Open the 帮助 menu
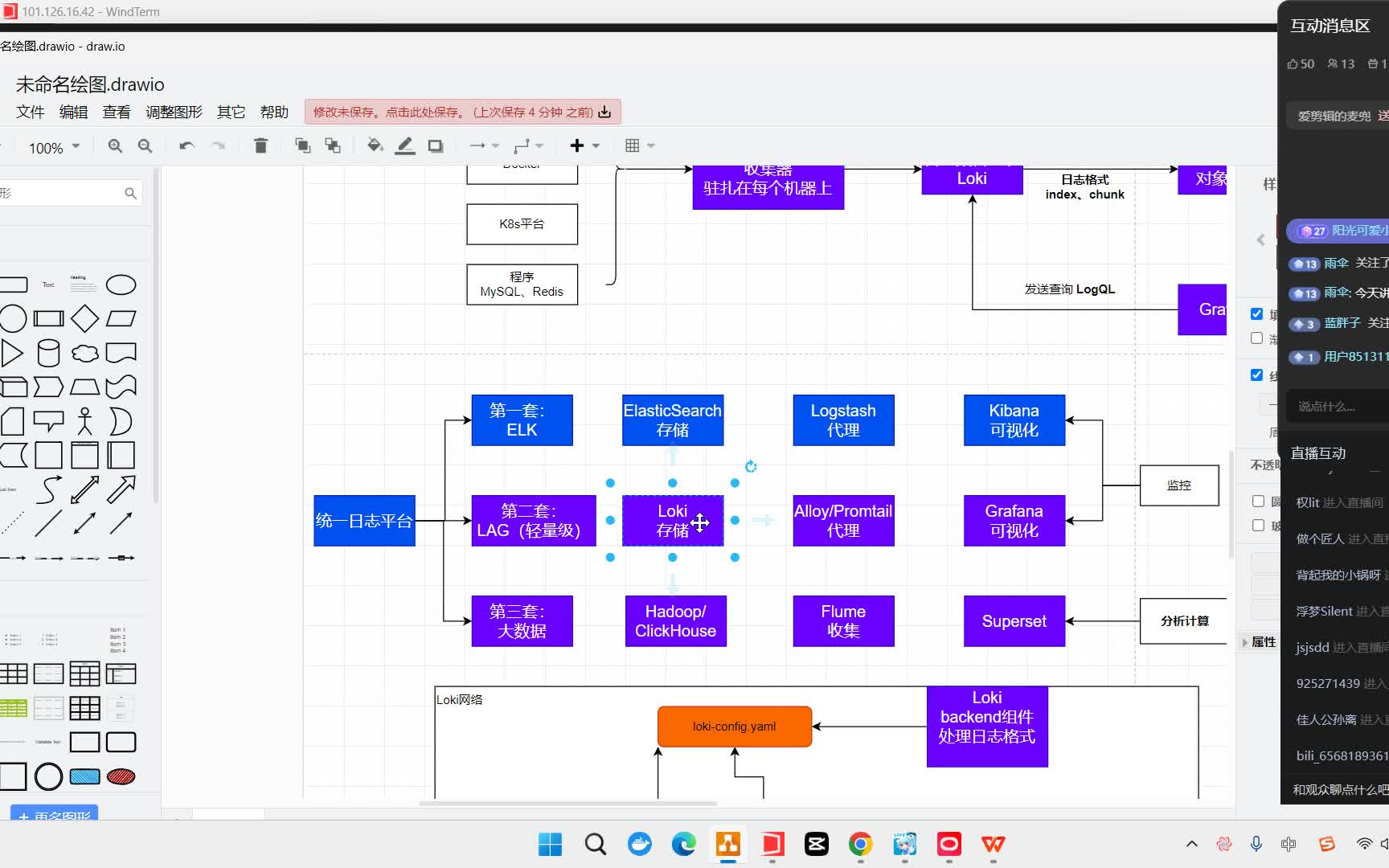This screenshot has width=1389, height=868. coord(274,112)
